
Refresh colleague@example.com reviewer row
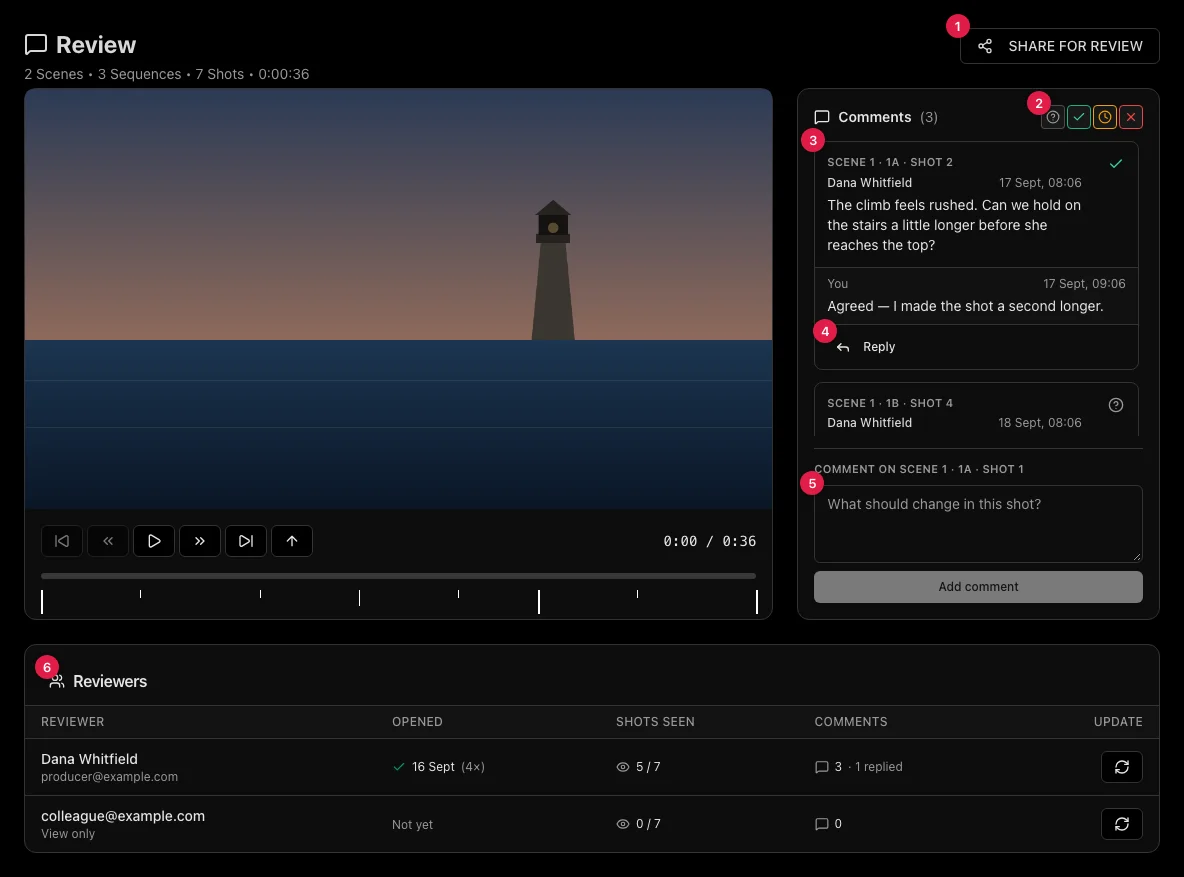click(x=1121, y=824)
